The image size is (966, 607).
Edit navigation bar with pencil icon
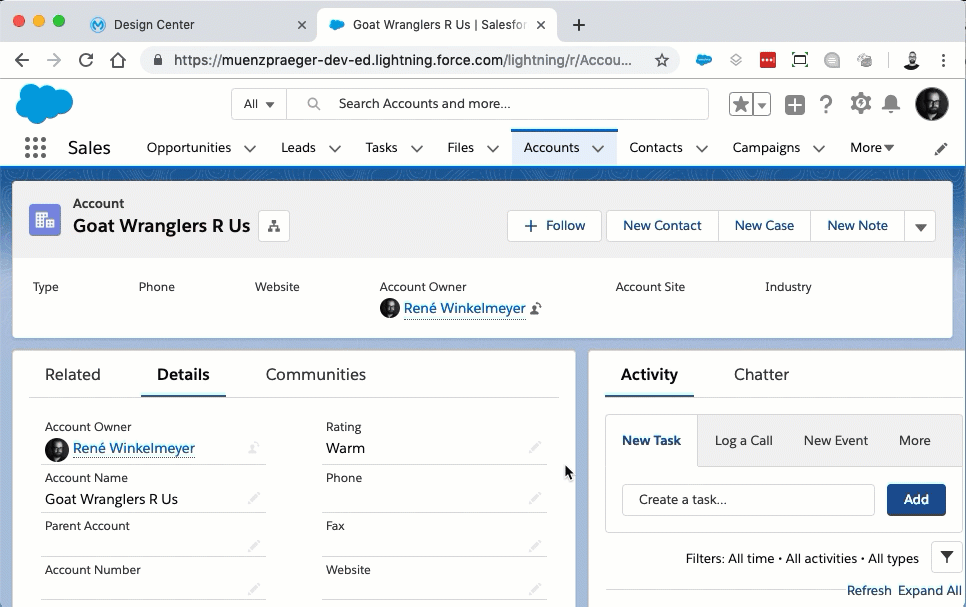941,149
